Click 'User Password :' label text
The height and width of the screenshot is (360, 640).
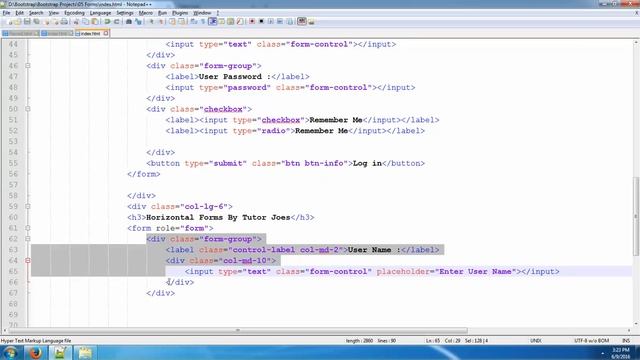point(235,77)
